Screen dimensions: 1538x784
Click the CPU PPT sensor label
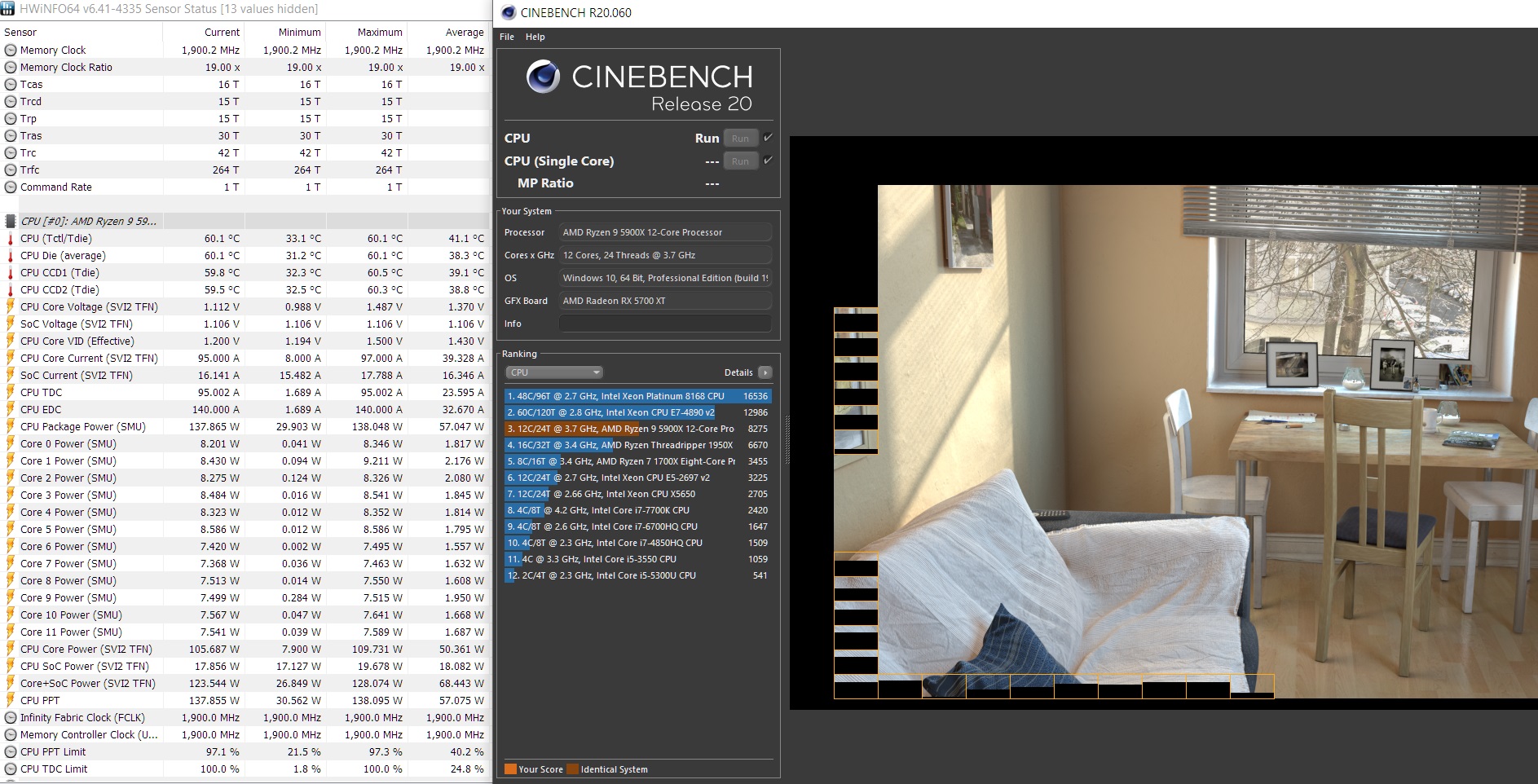[40, 701]
